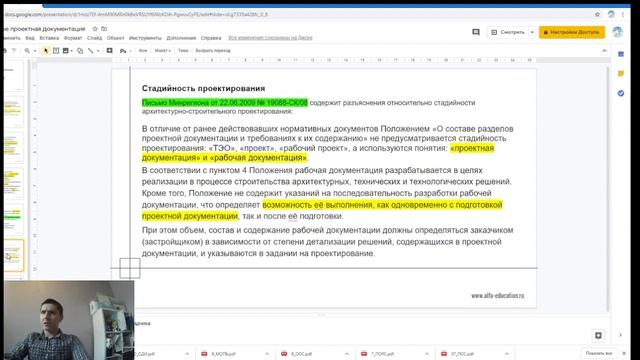Open the Дополнения menu
Viewport: 640px width, 360px height.
click(x=181, y=38)
